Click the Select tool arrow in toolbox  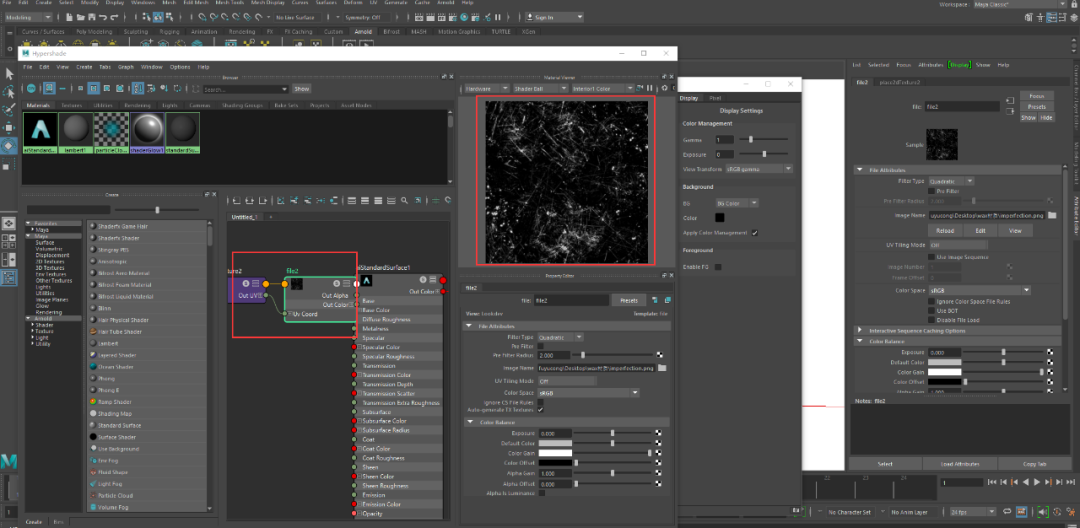click(x=8, y=73)
